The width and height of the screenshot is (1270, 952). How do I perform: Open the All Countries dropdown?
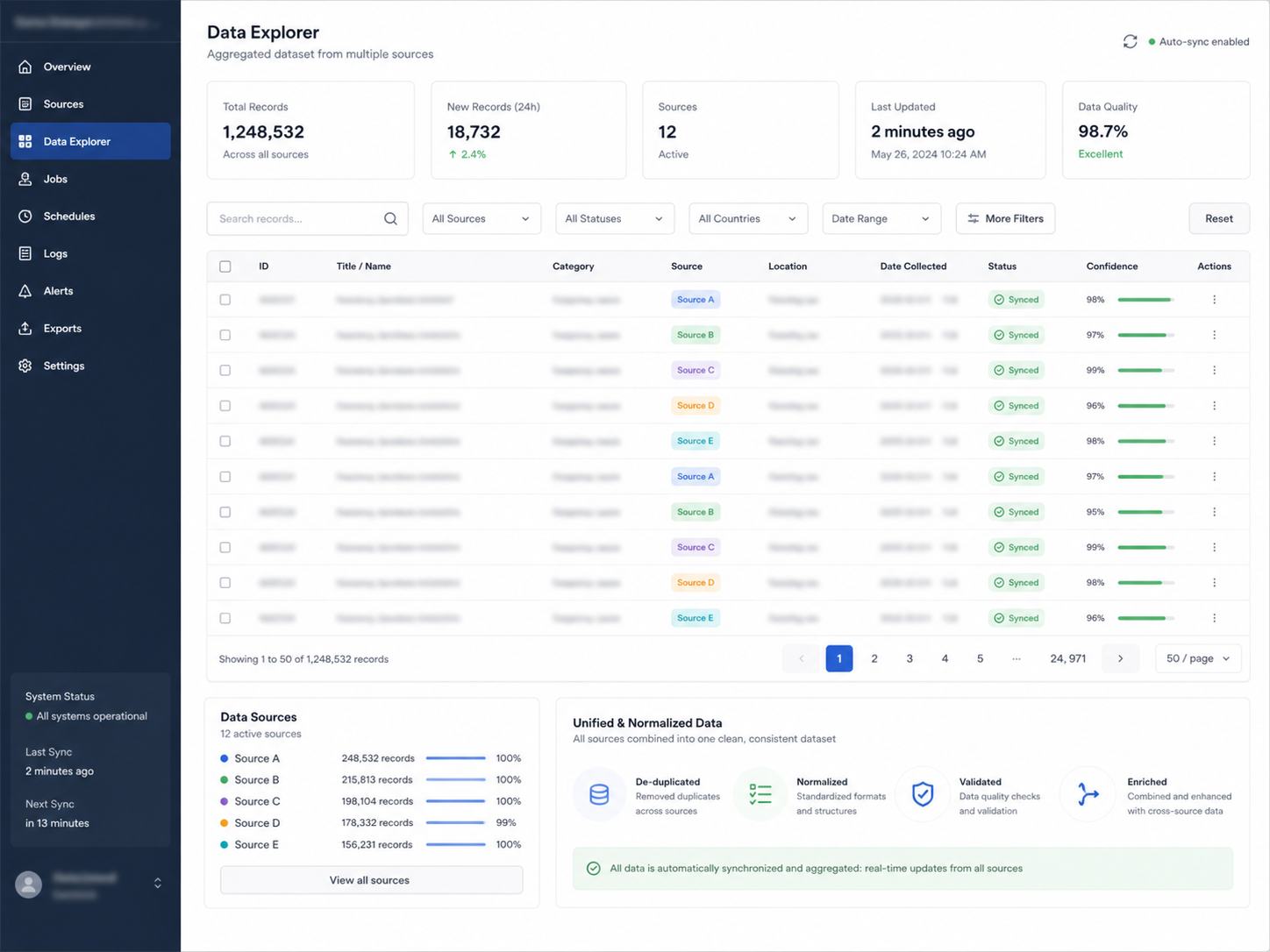point(748,219)
